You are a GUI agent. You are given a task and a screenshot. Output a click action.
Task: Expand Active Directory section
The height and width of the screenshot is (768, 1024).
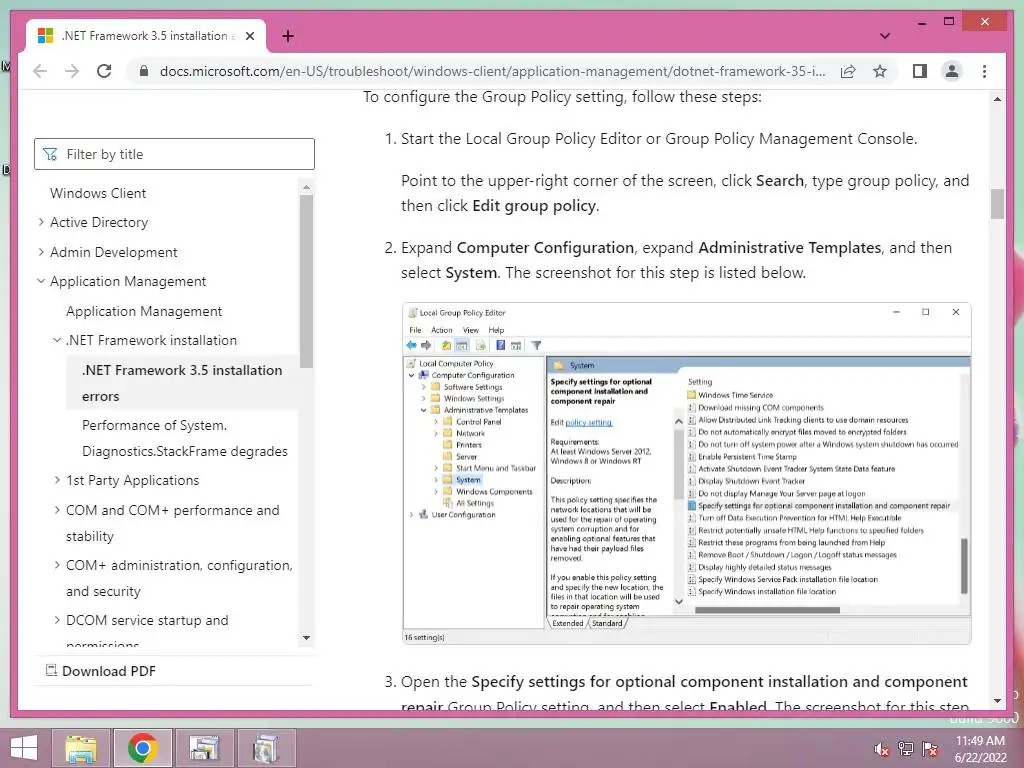pos(41,222)
